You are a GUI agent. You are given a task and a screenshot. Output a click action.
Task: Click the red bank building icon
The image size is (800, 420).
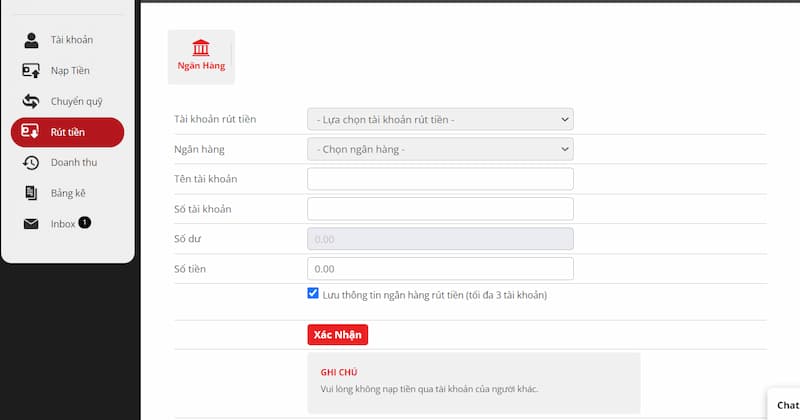[x=201, y=48]
